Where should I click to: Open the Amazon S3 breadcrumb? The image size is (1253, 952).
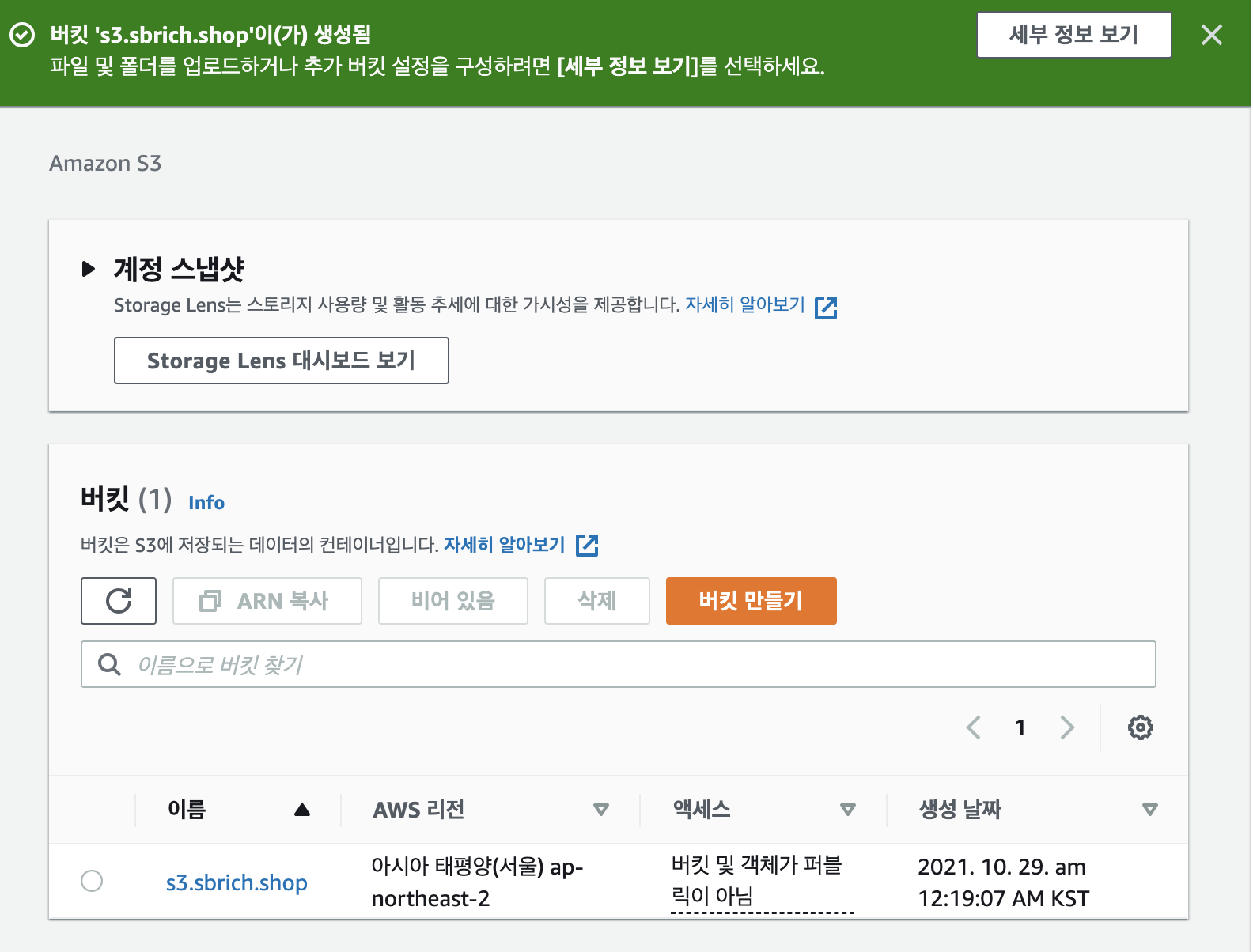point(105,163)
